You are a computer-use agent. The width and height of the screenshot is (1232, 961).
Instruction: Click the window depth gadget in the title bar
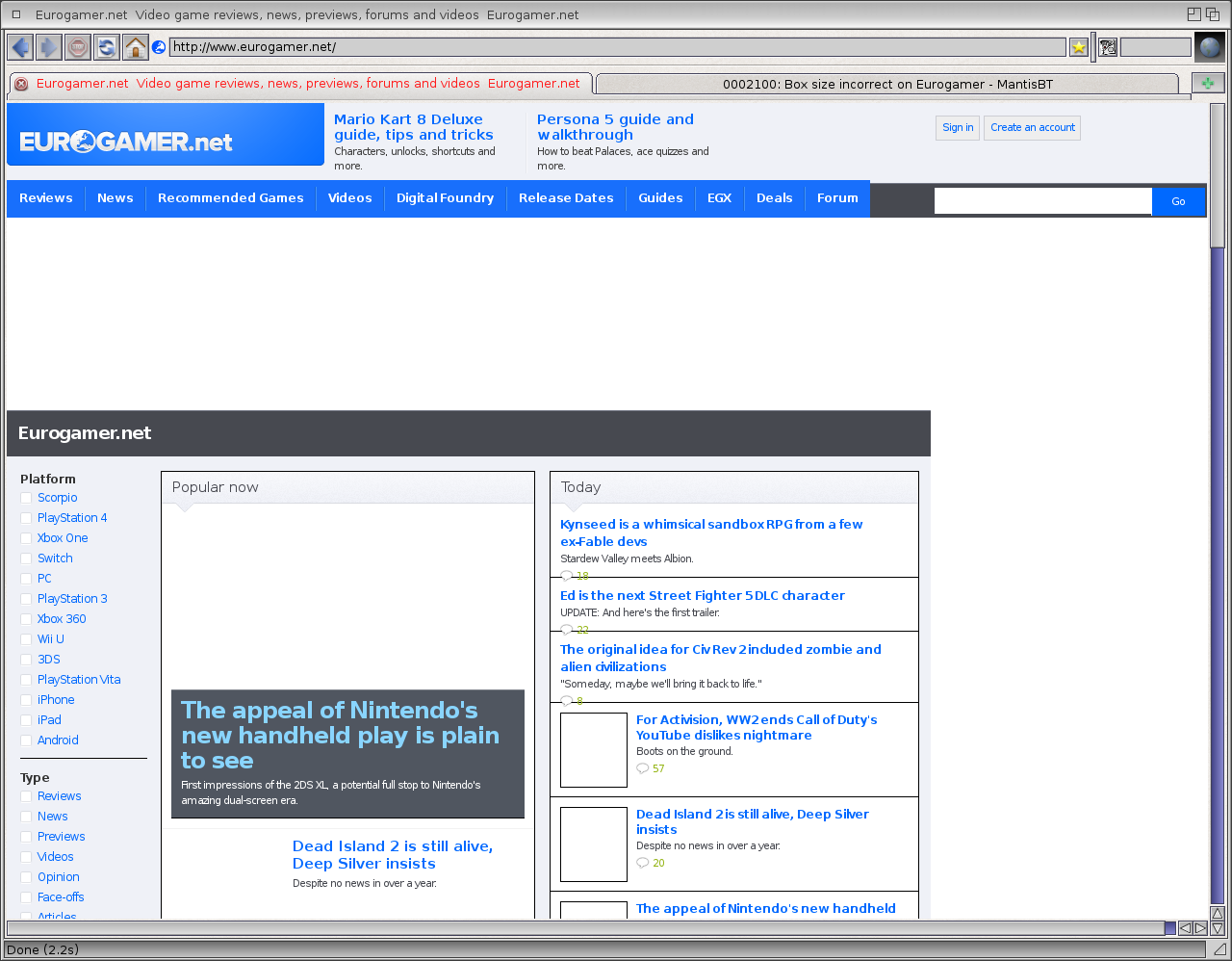pyautogui.click(x=1213, y=14)
